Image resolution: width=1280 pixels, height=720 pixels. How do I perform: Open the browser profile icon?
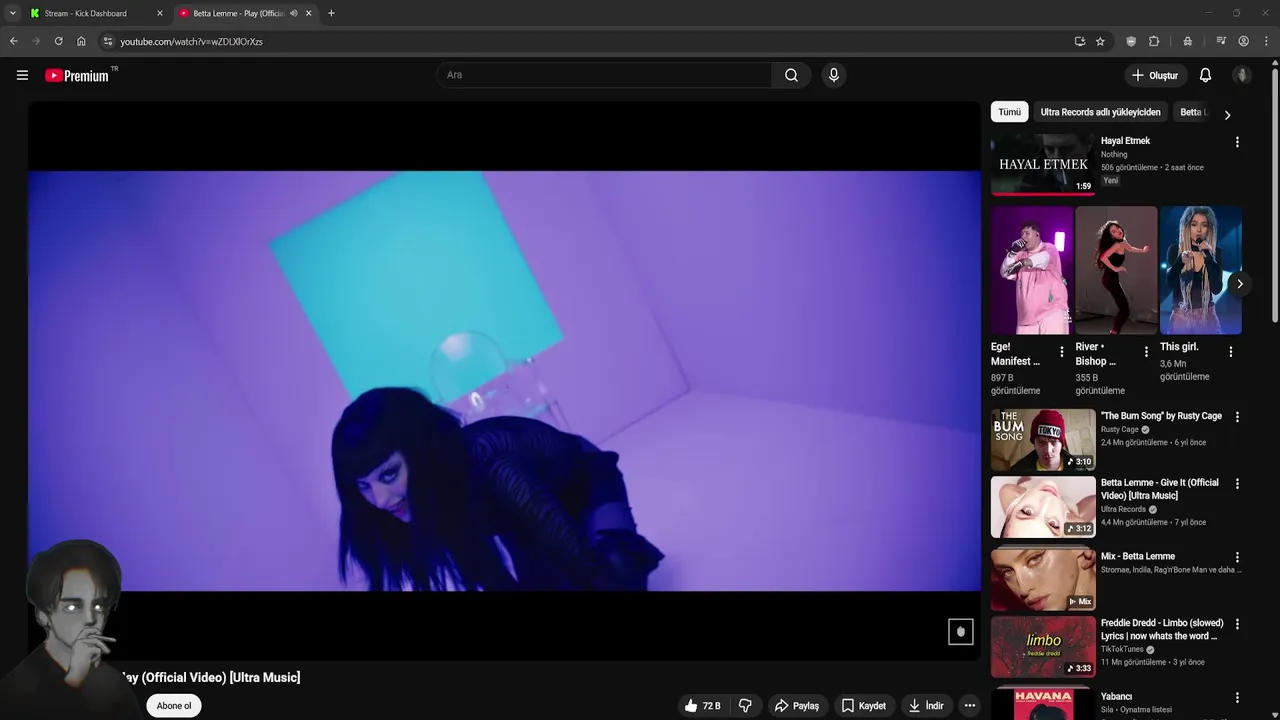pyautogui.click(x=1244, y=41)
